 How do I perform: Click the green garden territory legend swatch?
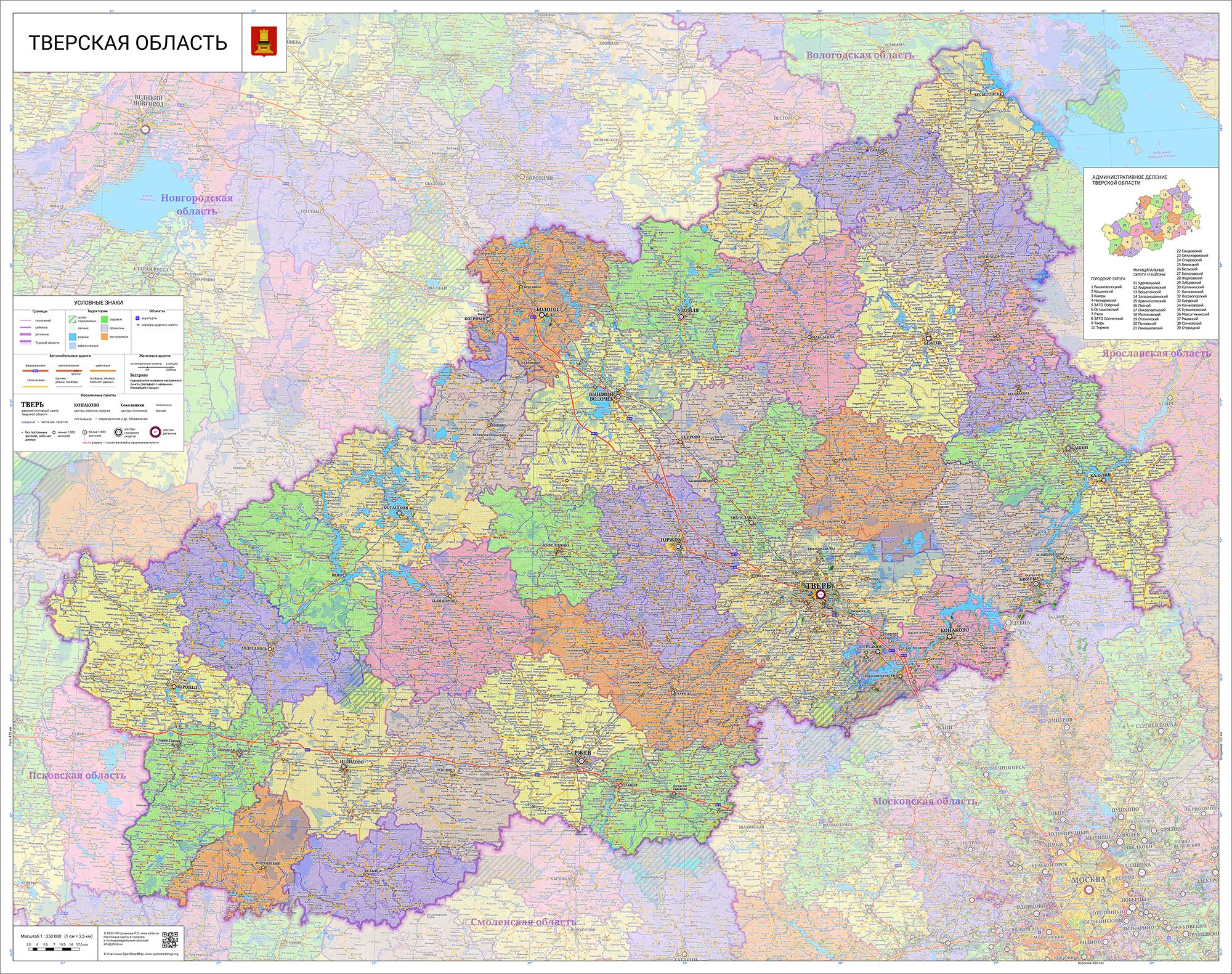(105, 319)
